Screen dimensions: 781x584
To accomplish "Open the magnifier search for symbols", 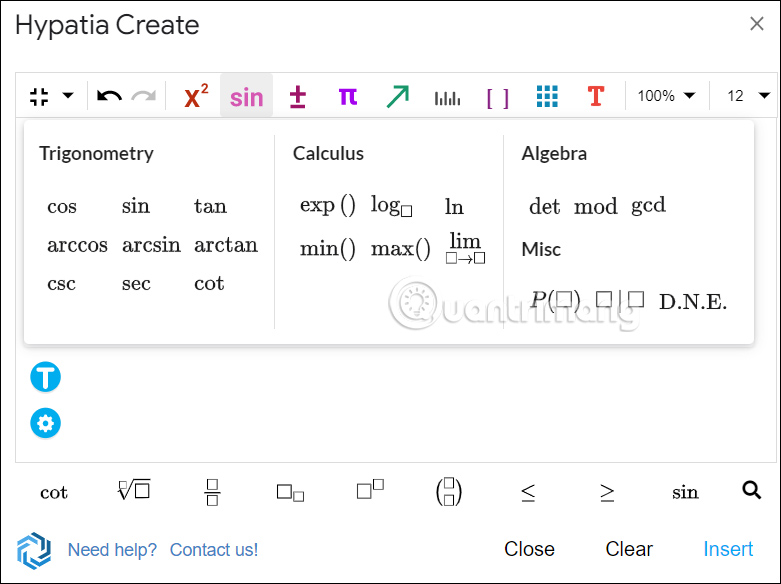I will 752,490.
